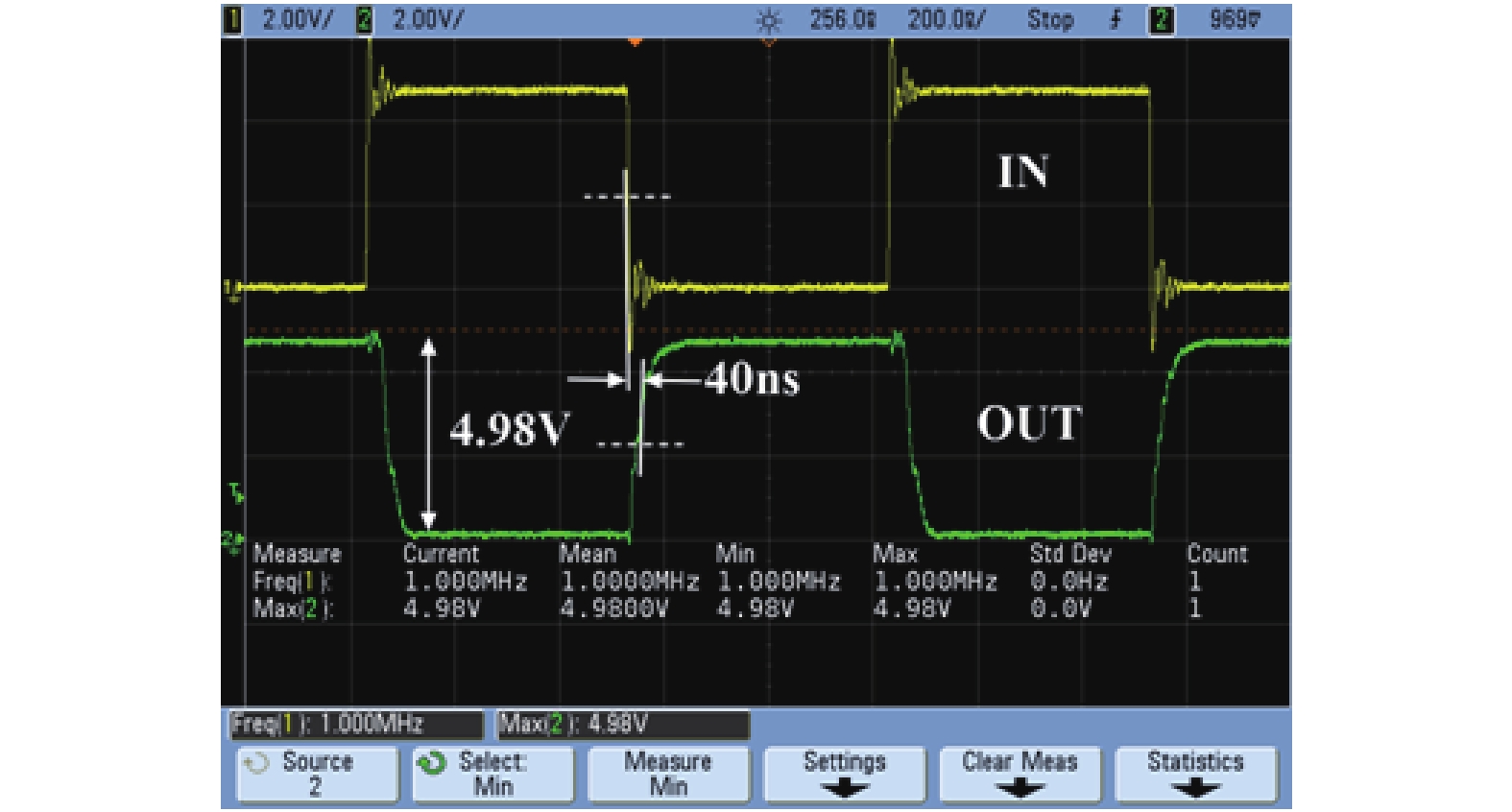Click the channel 2 indicator in top bar

coord(364,20)
